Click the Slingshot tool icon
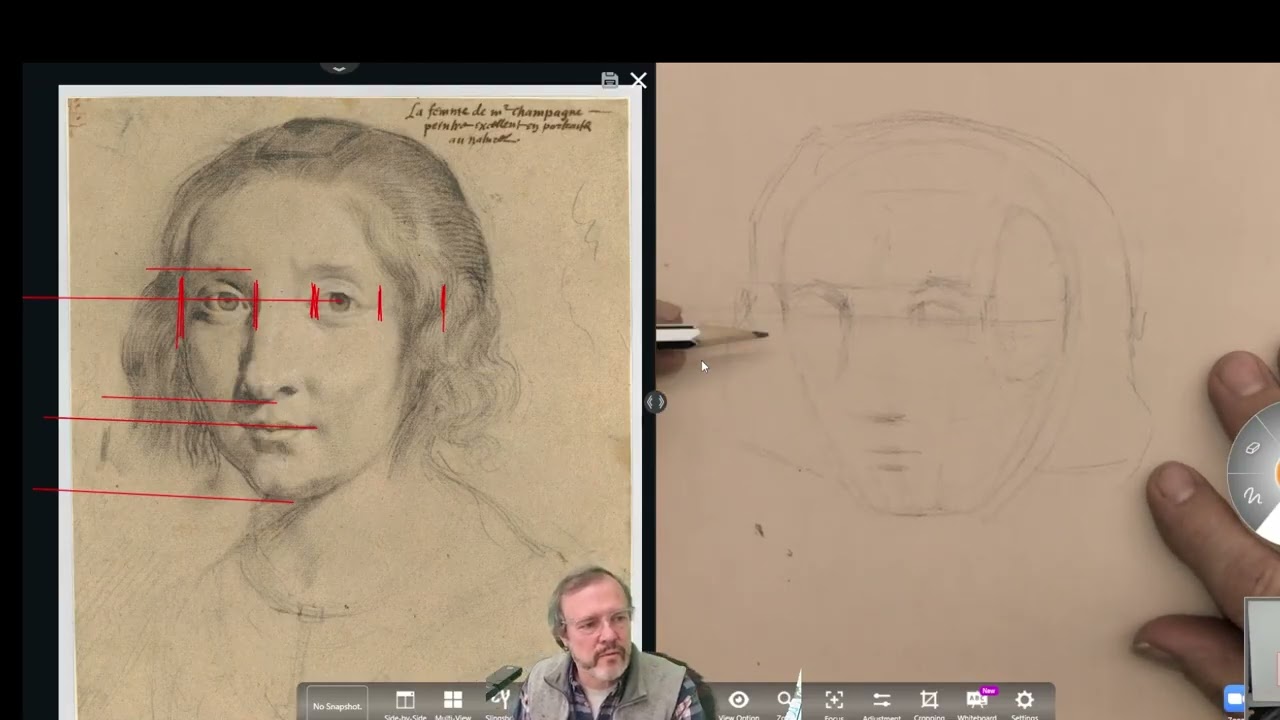Screen dimensions: 1280x720 click(x=499, y=703)
